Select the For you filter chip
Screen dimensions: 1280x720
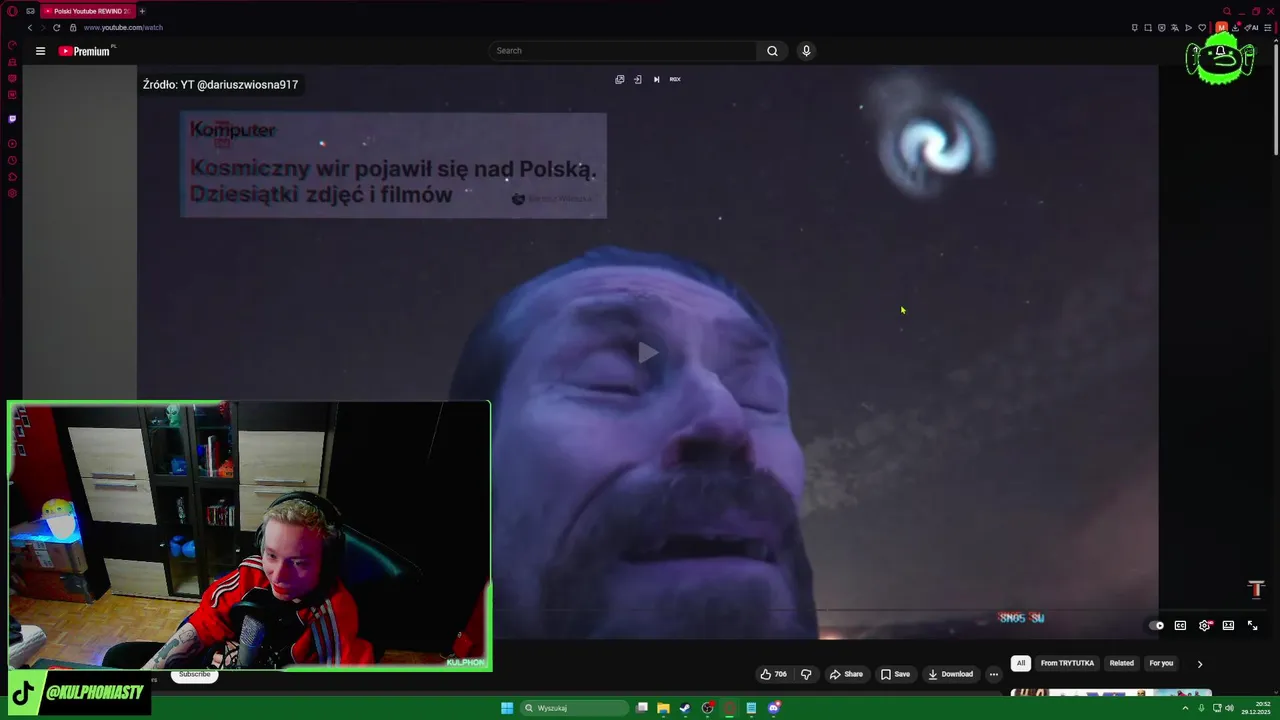tap(1161, 663)
